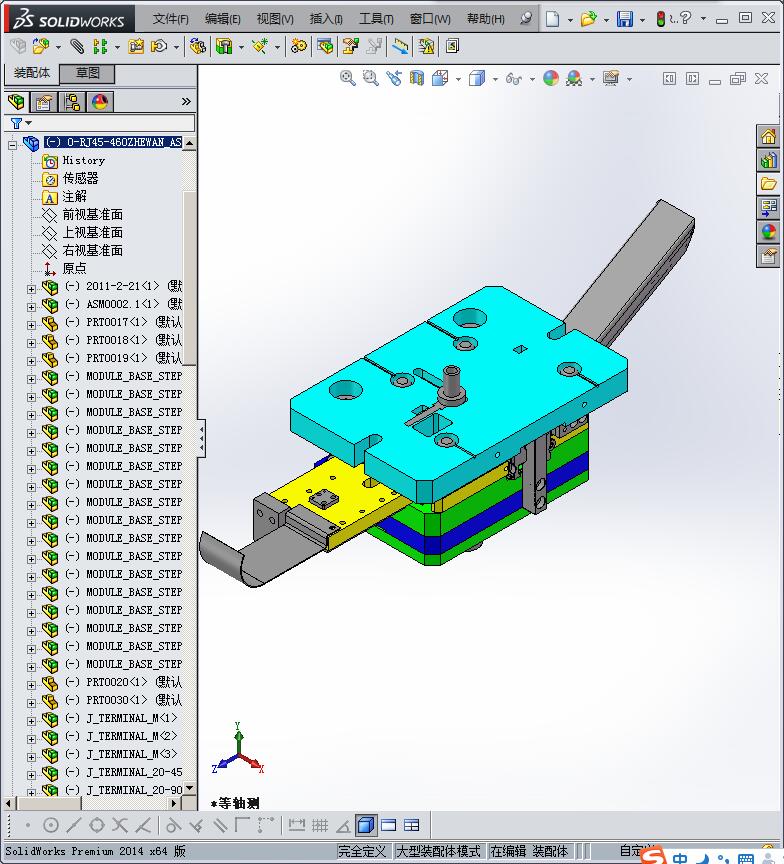
Task: Toggle the single viewport window icon
Action: (388, 825)
